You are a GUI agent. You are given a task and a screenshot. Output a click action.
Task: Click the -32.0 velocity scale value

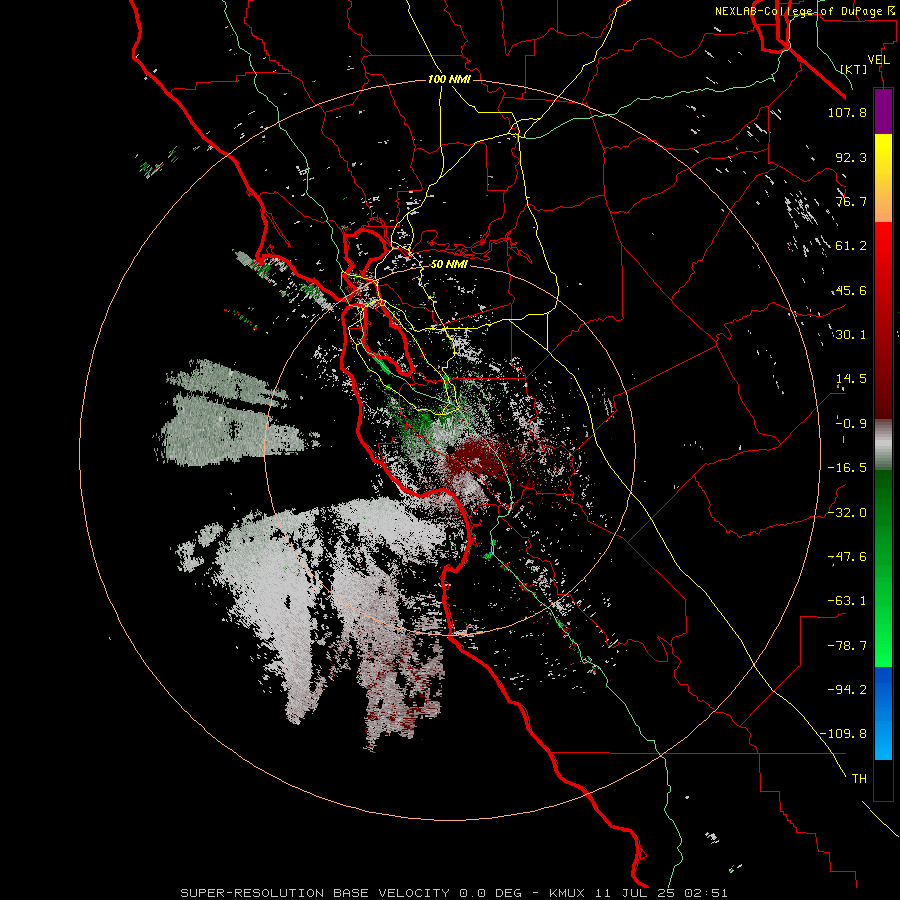pos(847,513)
